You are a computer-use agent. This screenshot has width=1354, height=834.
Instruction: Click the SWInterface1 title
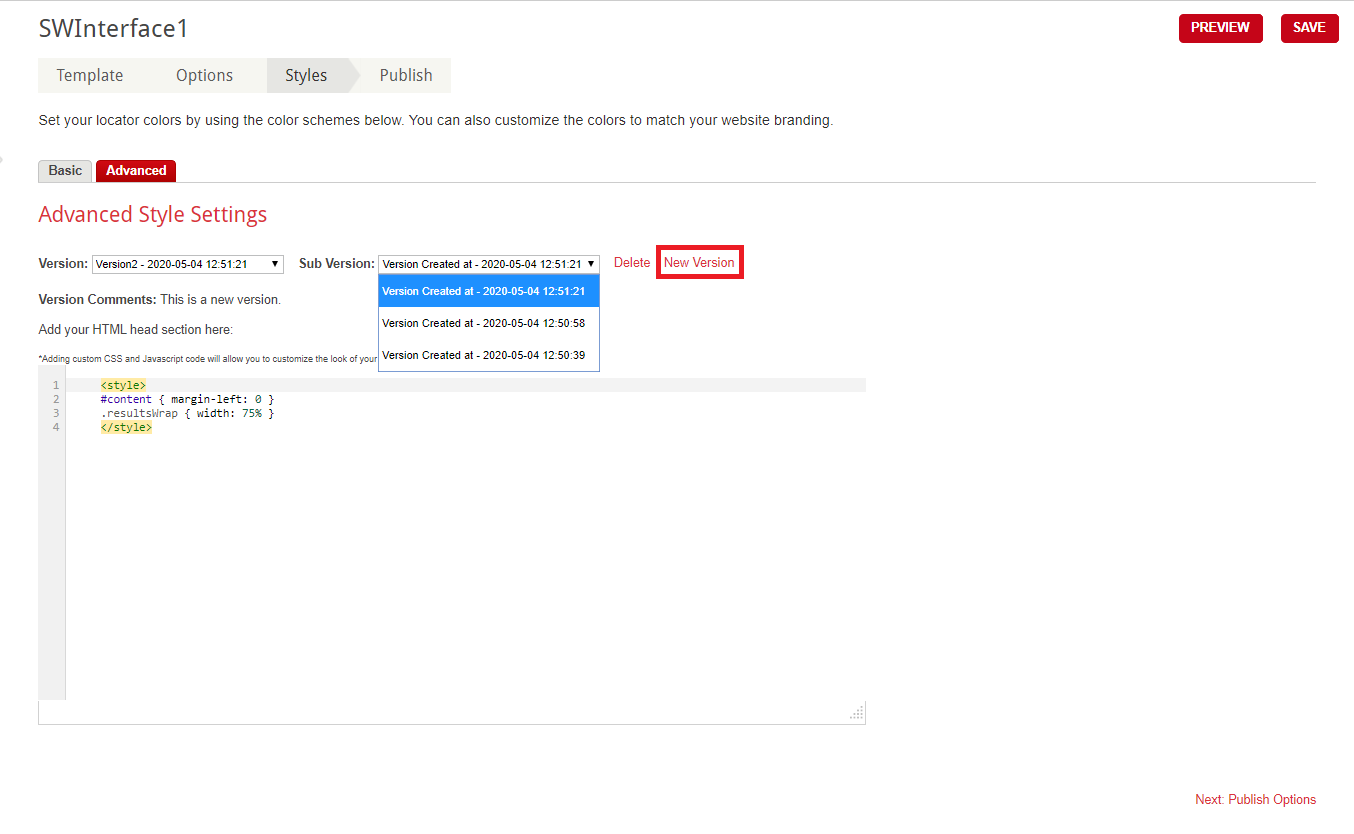(113, 29)
